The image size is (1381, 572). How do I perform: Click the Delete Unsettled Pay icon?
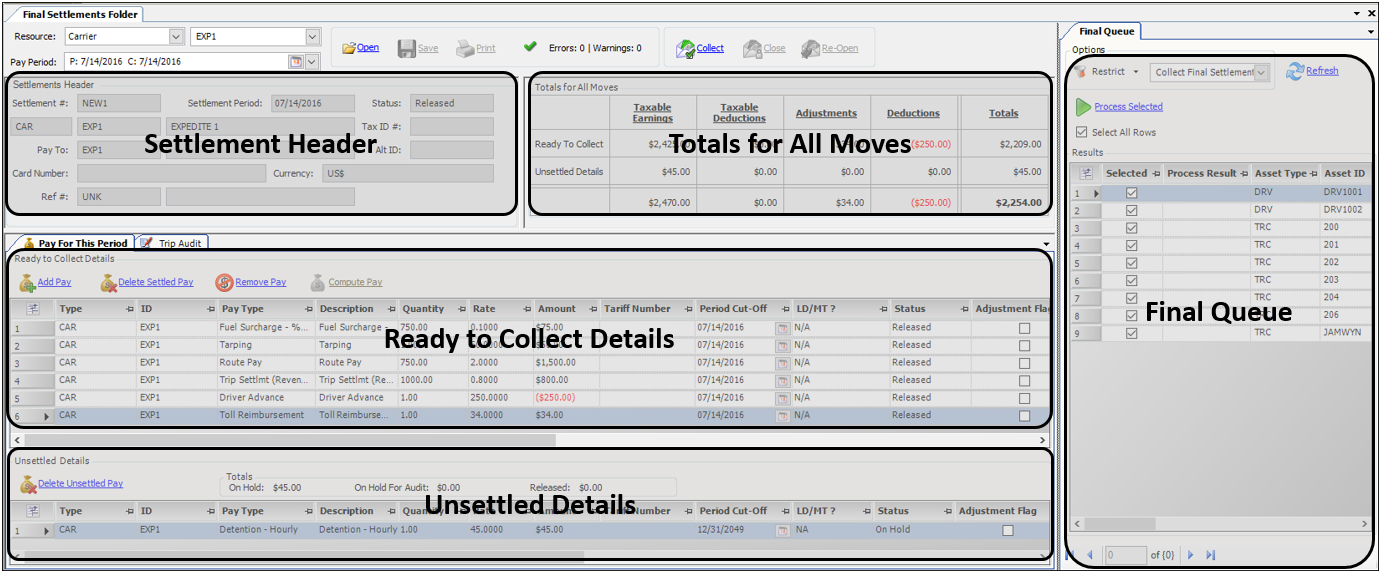point(28,485)
